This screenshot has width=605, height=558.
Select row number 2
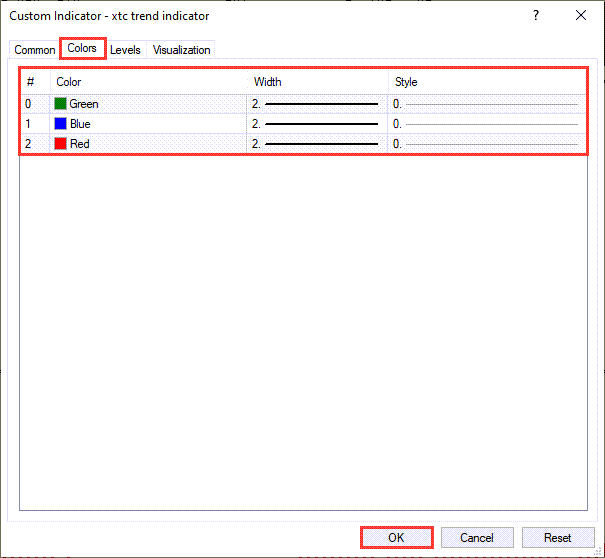point(28,144)
